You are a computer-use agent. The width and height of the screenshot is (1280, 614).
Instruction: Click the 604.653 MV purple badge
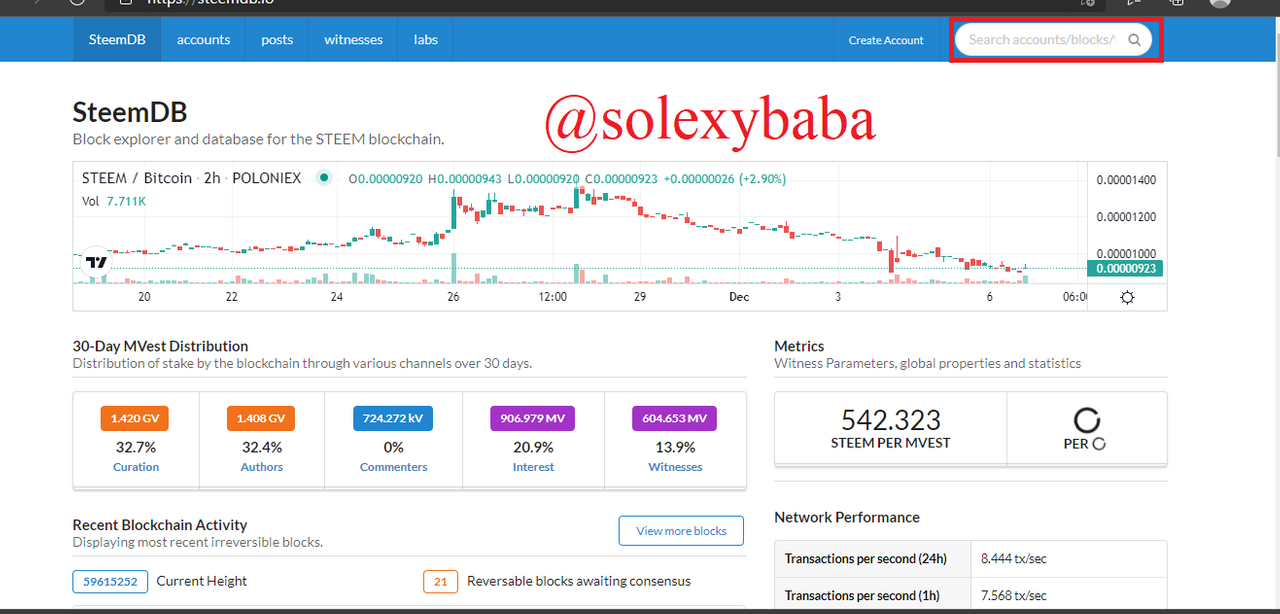tap(675, 418)
